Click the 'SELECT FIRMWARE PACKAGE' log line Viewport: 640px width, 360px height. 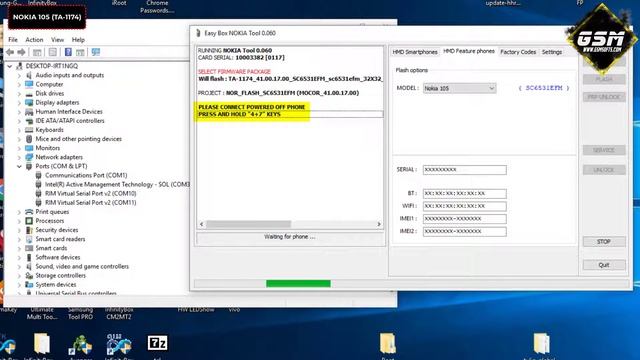[x=234, y=71]
